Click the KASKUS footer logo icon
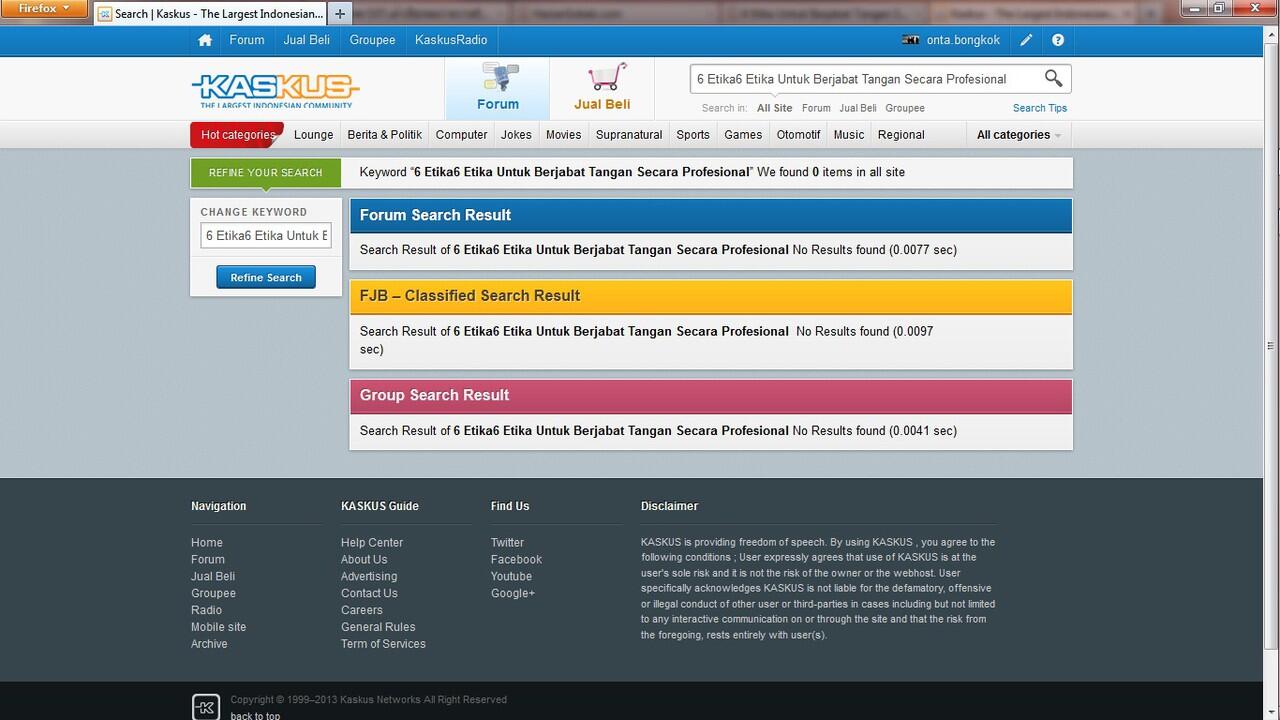Viewport: 1280px width, 720px height. pos(205,706)
